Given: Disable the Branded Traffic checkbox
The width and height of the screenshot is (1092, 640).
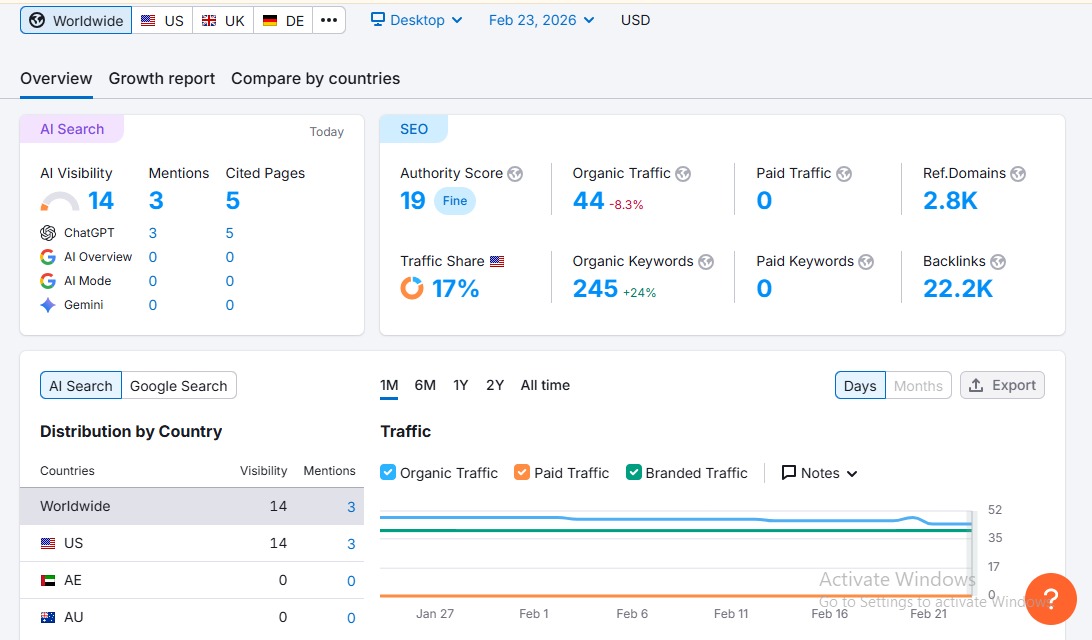Looking at the screenshot, I should tap(633, 473).
